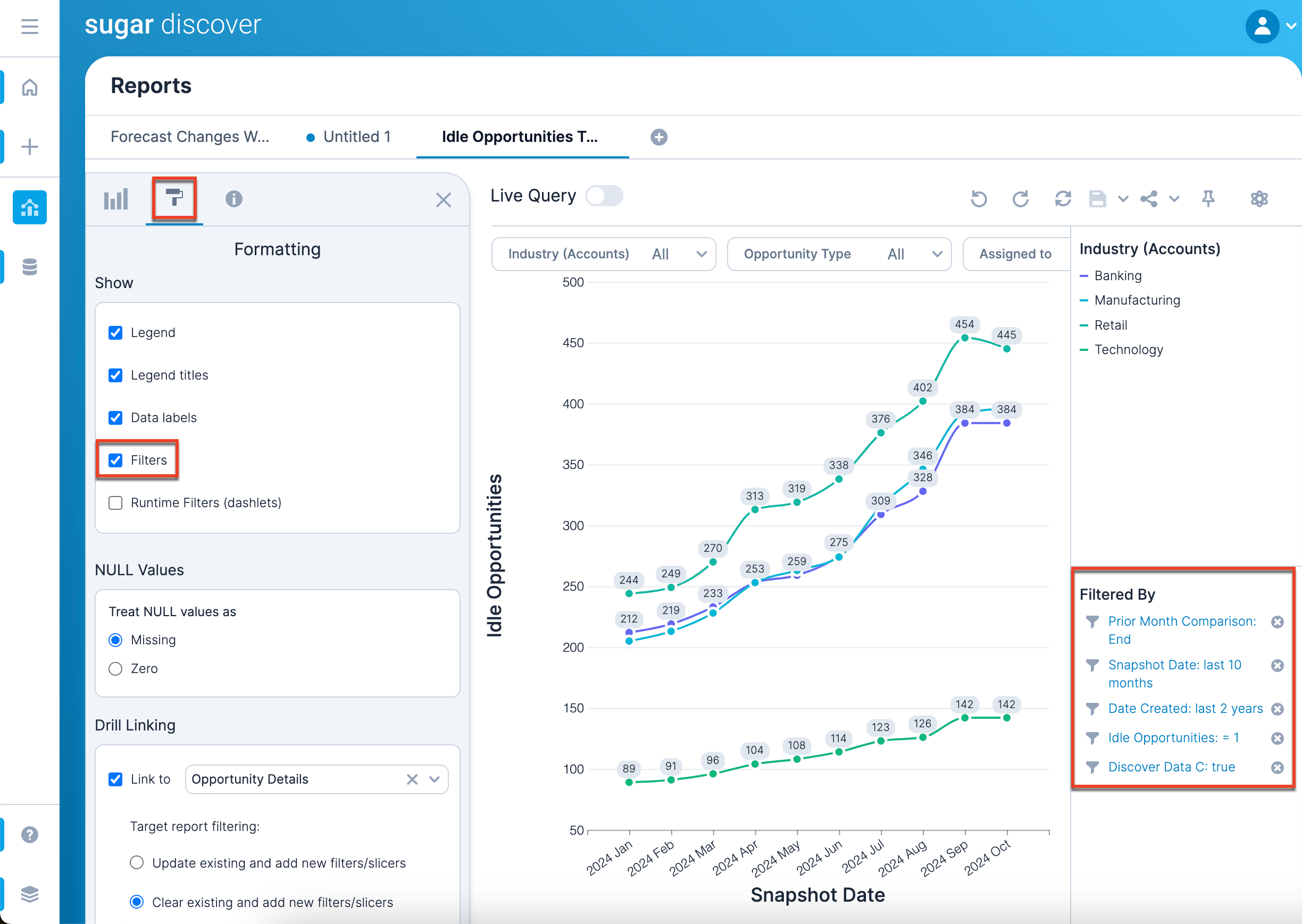Screen dimensions: 1302x924
Task: Switch to the Untitled 1 tab
Action: (x=356, y=137)
